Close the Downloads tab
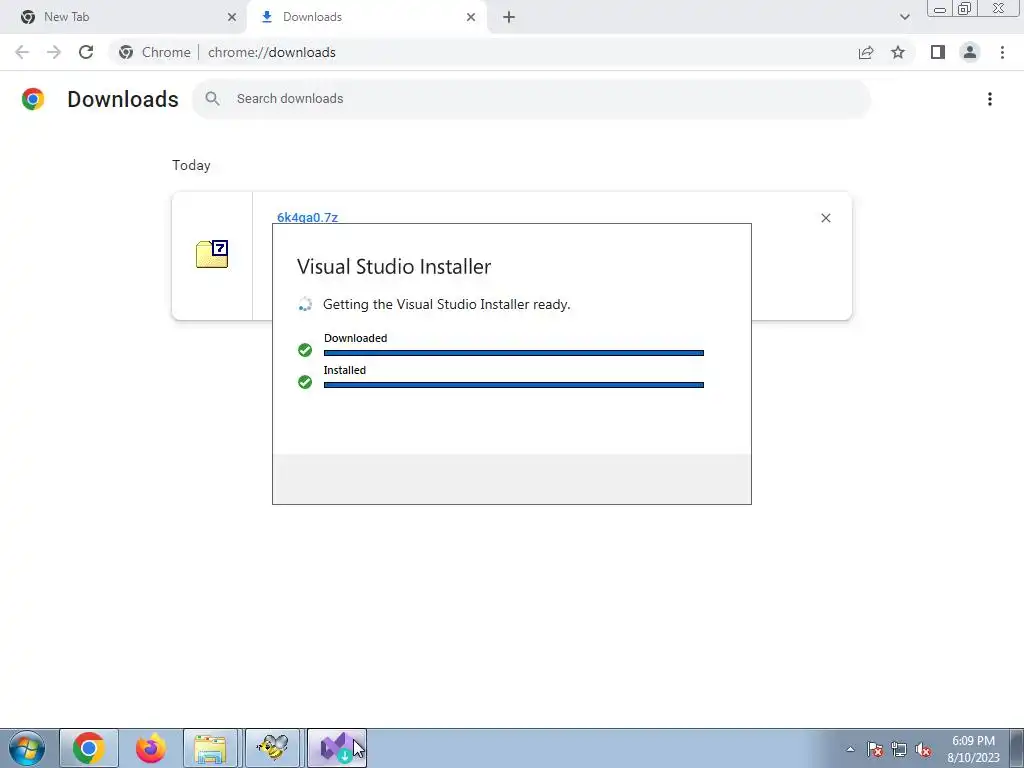The image size is (1024, 768). pos(471,17)
